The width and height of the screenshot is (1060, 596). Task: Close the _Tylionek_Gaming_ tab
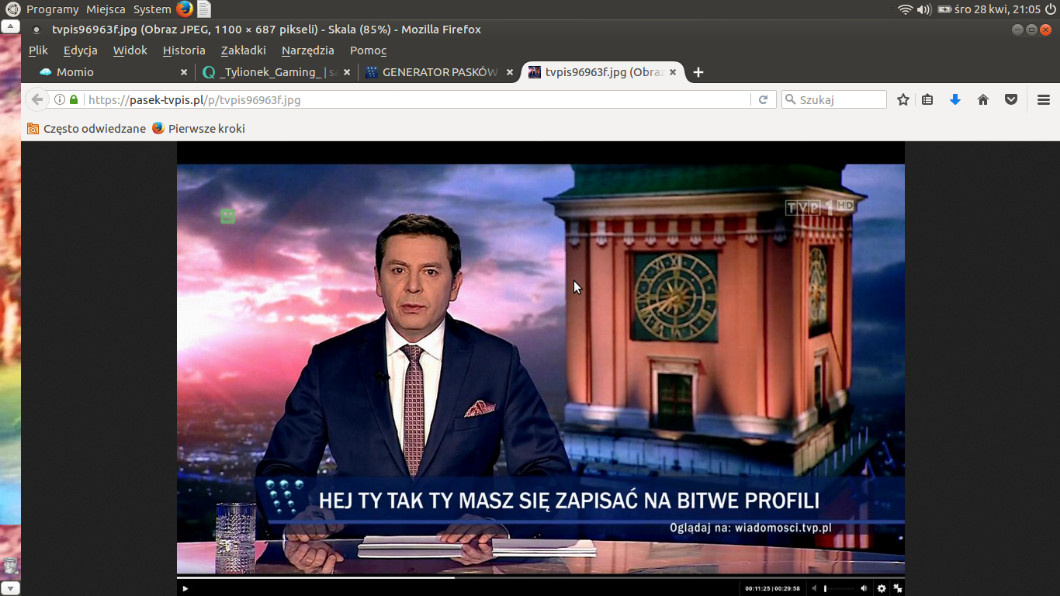[x=347, y=72]
